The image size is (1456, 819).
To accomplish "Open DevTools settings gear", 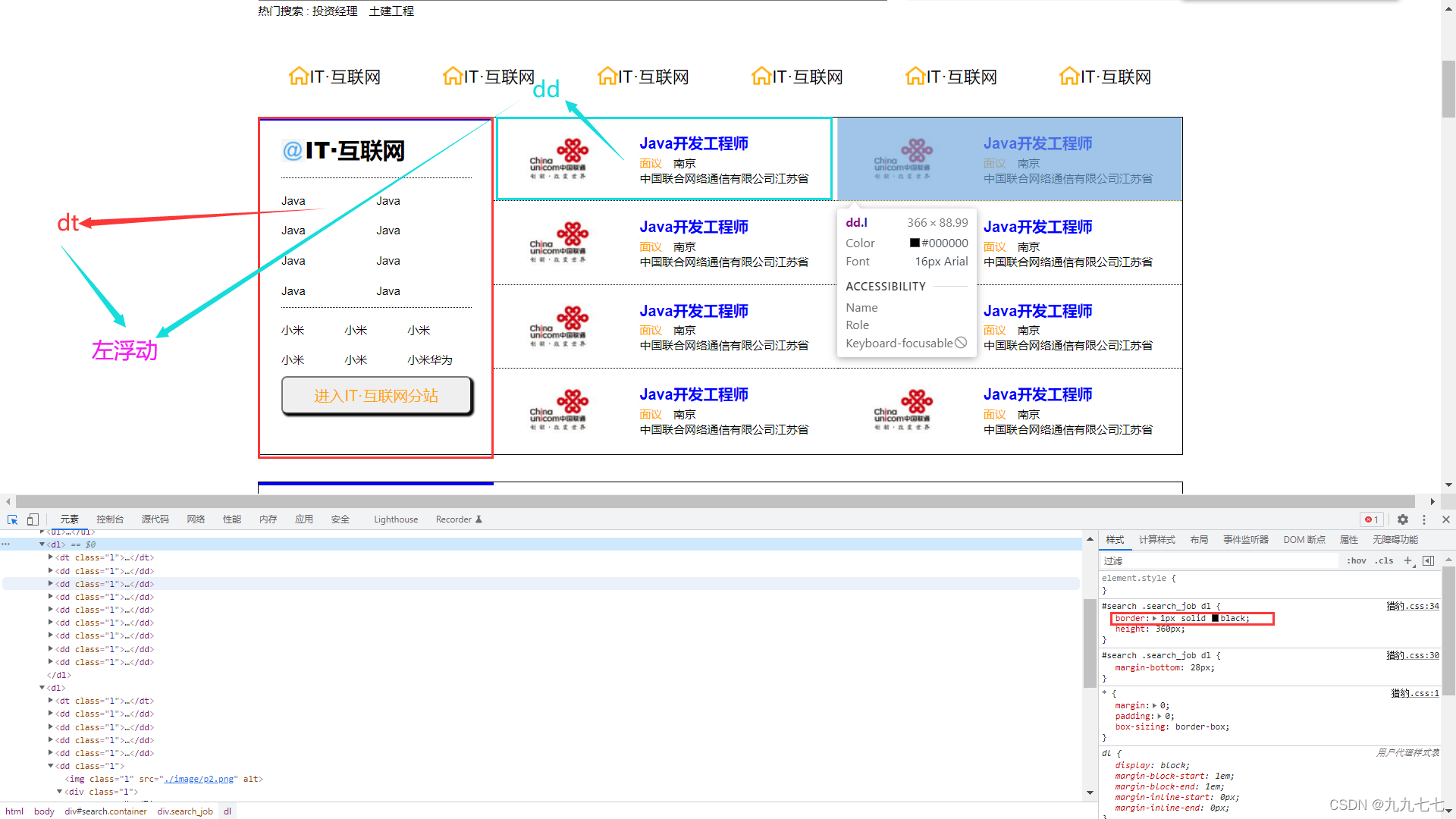I will point(1403,519).
